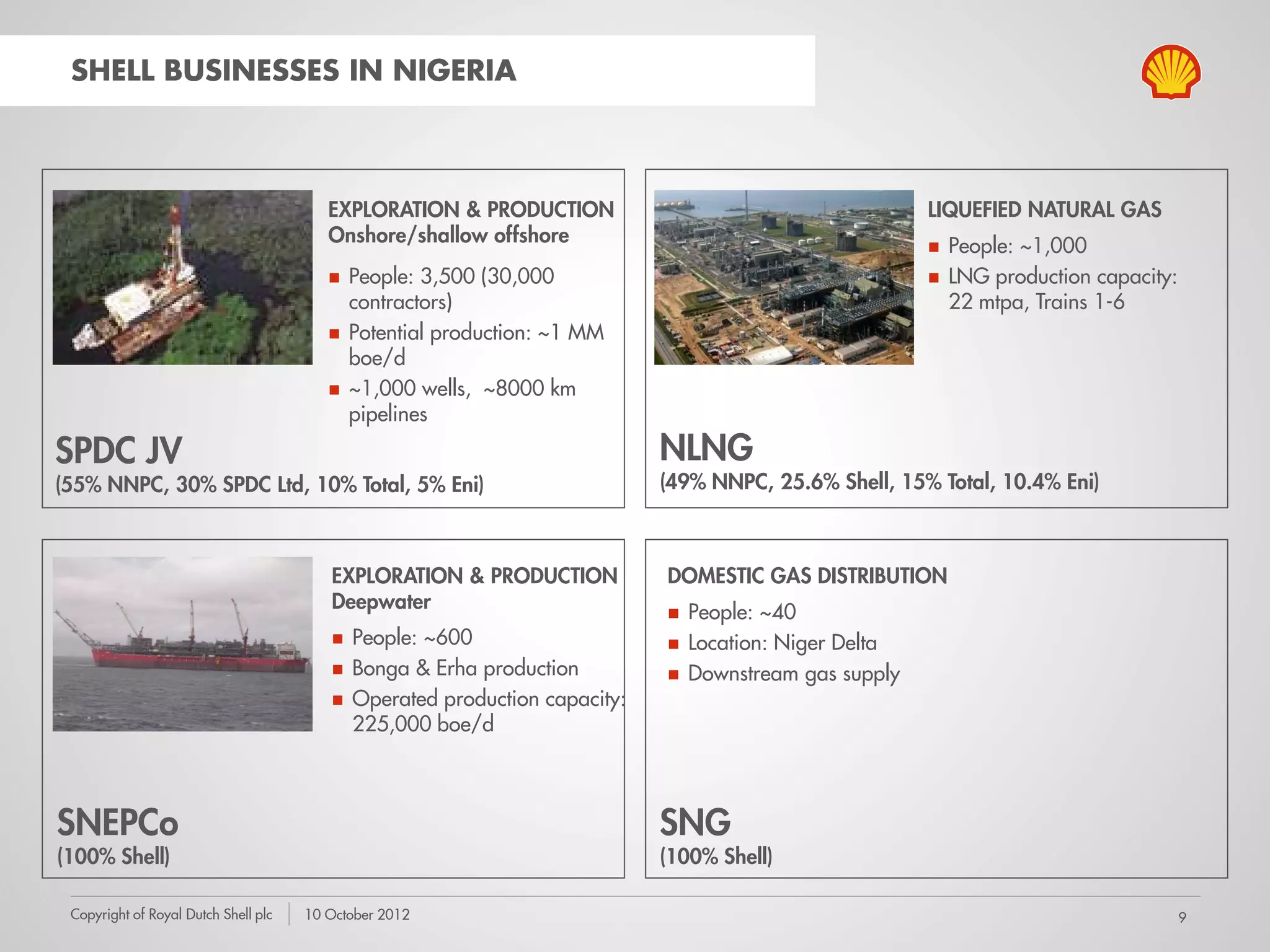This screenshot has height=952, width=1270.
Task: Click the NLNG plant aerial photo
Action: [784, 277]
